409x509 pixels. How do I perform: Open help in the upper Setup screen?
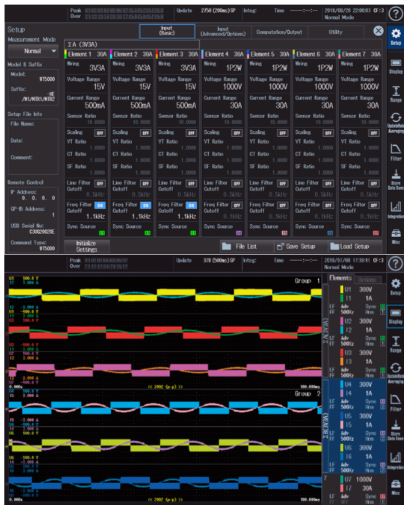point(395,14)
